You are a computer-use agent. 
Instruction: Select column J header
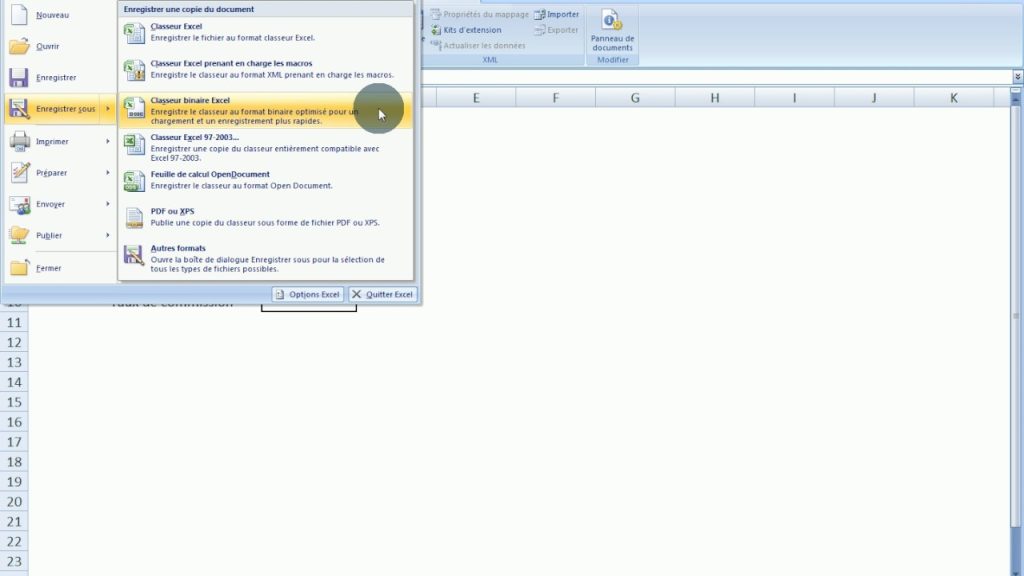click(x=874, y=98)
